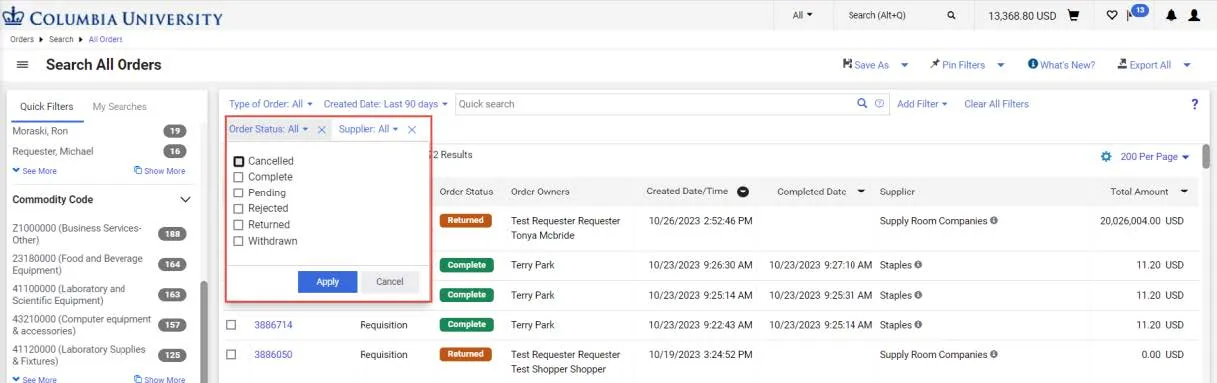Open notifications bell icon
1217x383 pixels.
(x=1170, y=15)
